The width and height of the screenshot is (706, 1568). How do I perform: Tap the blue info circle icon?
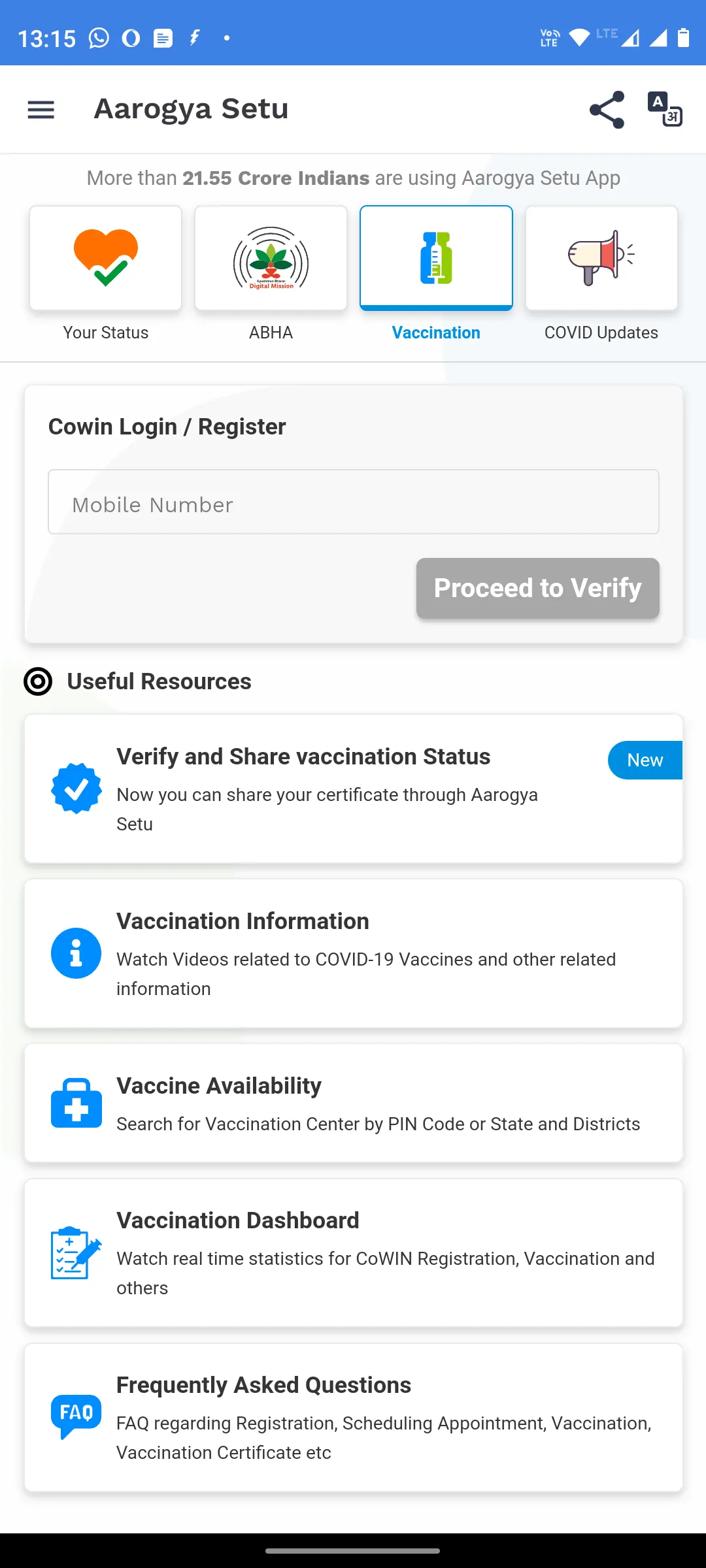(76, 953)
